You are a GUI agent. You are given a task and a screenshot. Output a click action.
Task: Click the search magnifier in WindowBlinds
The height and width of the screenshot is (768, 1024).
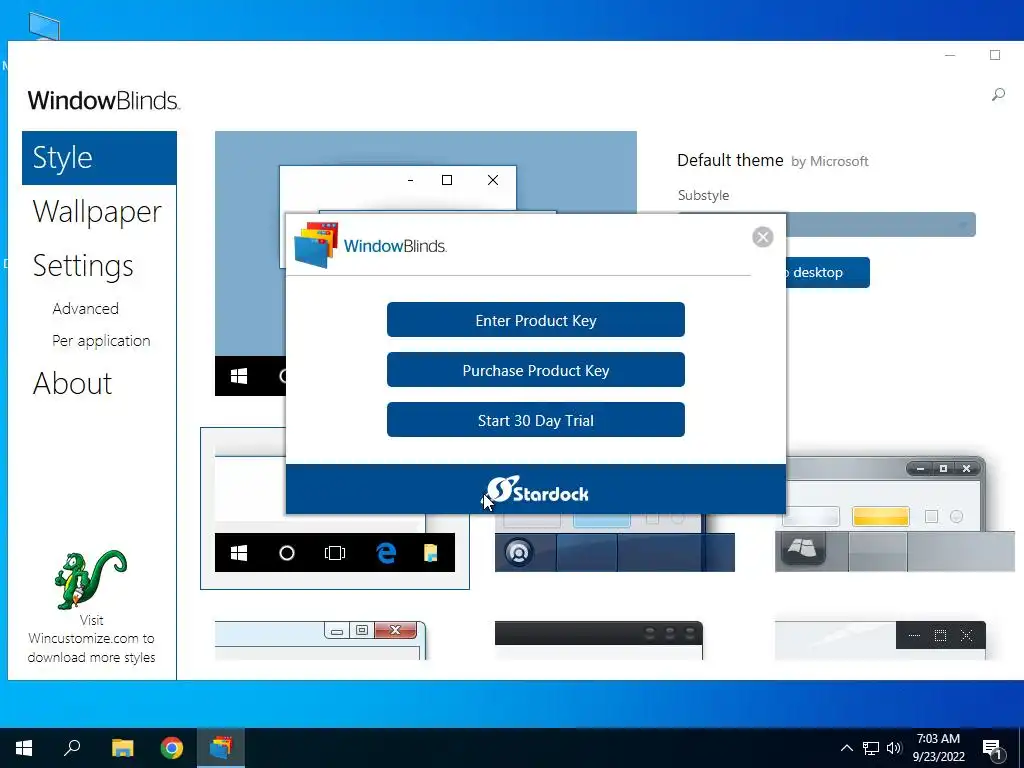point(998,95)
